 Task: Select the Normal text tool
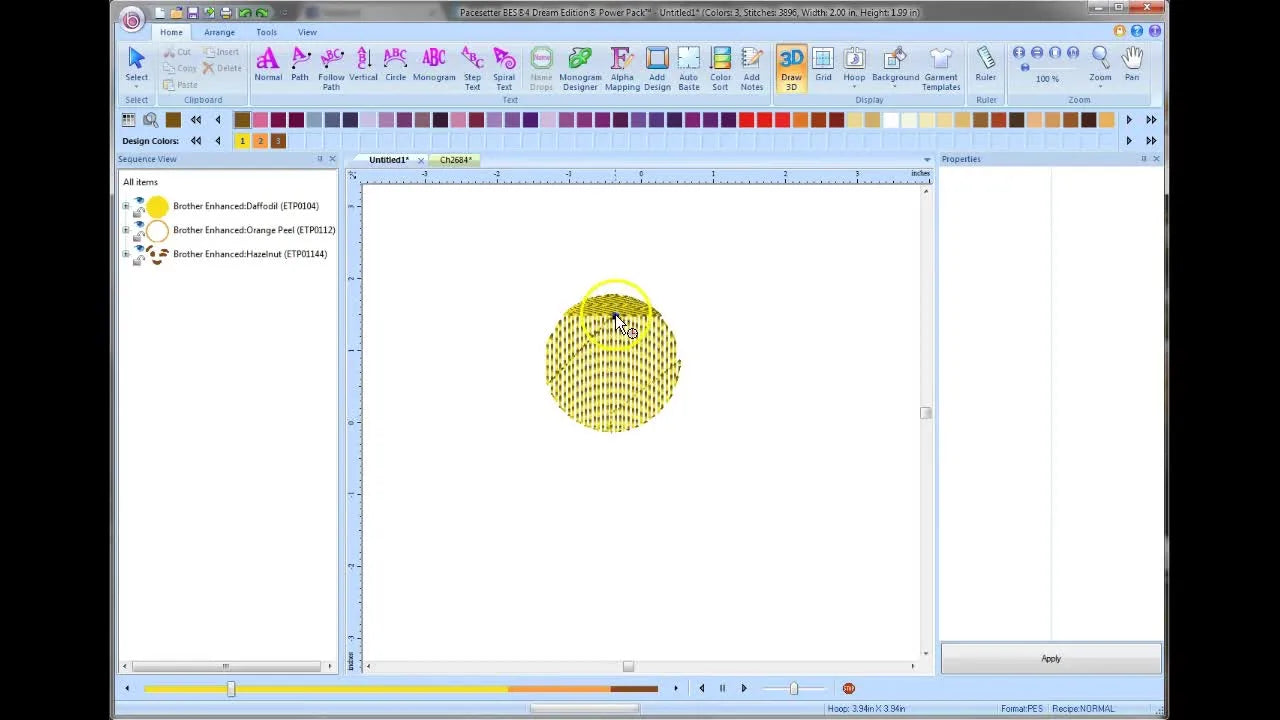pos(268,65)
